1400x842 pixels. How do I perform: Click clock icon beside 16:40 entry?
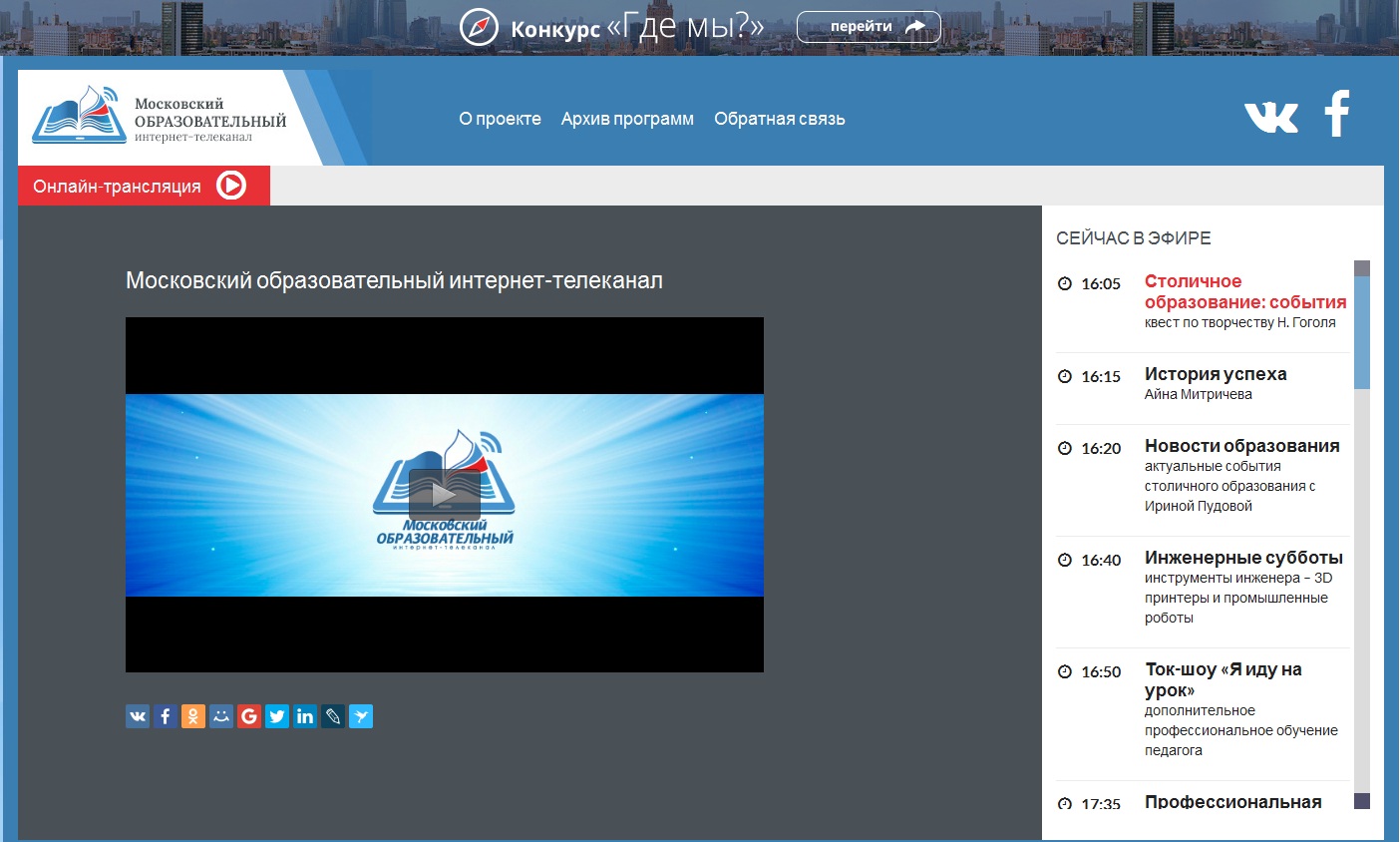pos(1064,560)
